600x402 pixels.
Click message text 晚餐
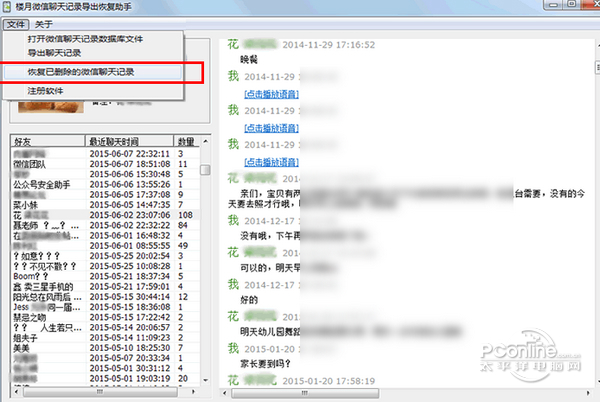249,60
